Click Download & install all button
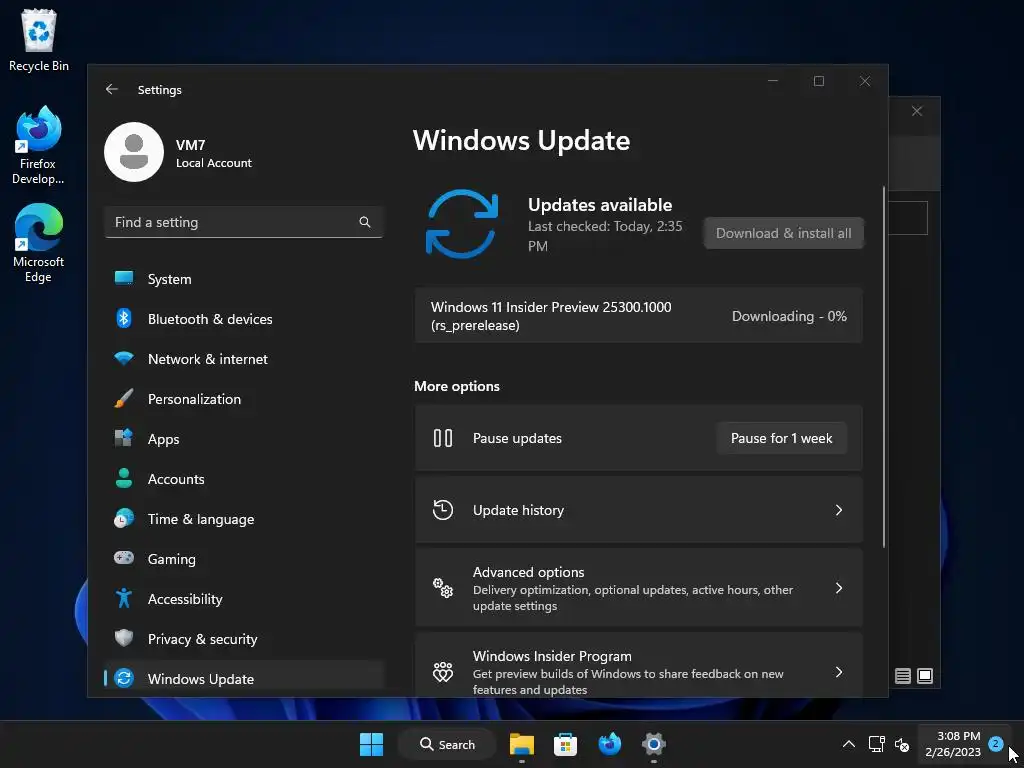This screenshot has height=768, width=1024. pos(784,233)
